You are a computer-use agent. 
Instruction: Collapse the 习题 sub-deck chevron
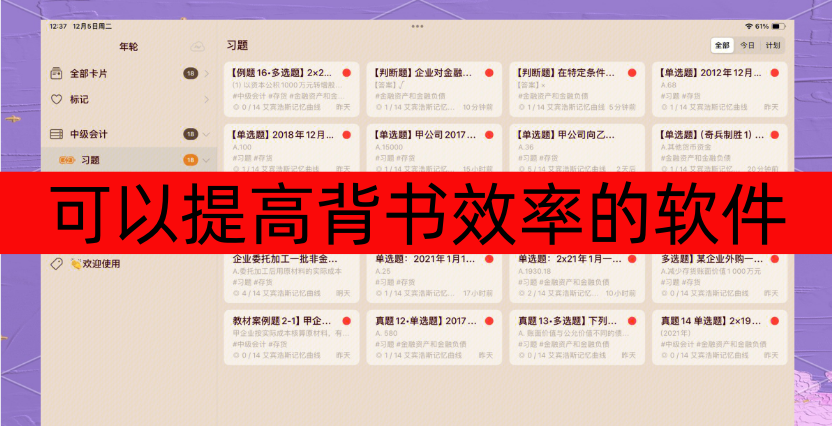tap(206, 160)
